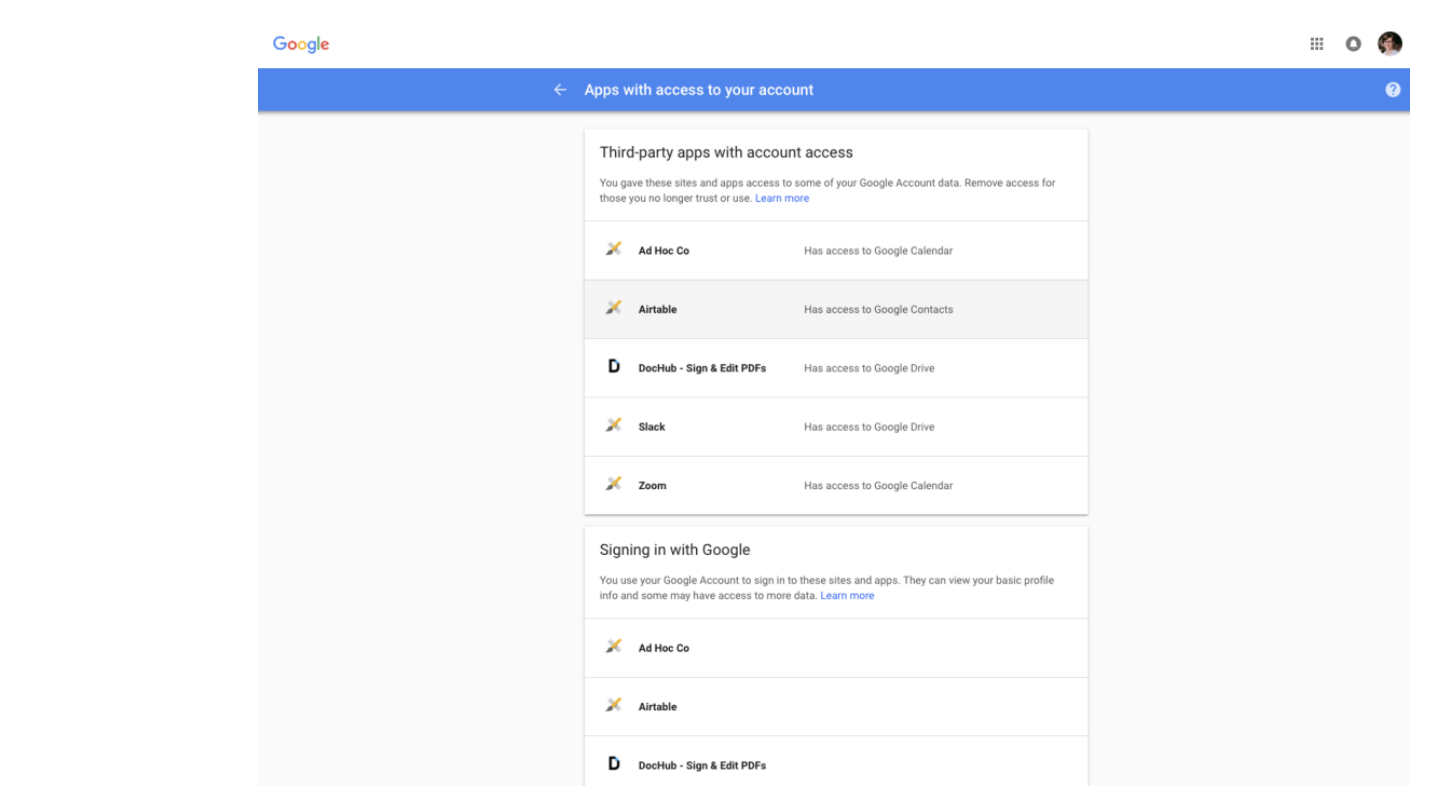Click Ad Hoc Co icon with Calendar access
The width and height of the screenshot is (1440, 810).
[614, 249]
